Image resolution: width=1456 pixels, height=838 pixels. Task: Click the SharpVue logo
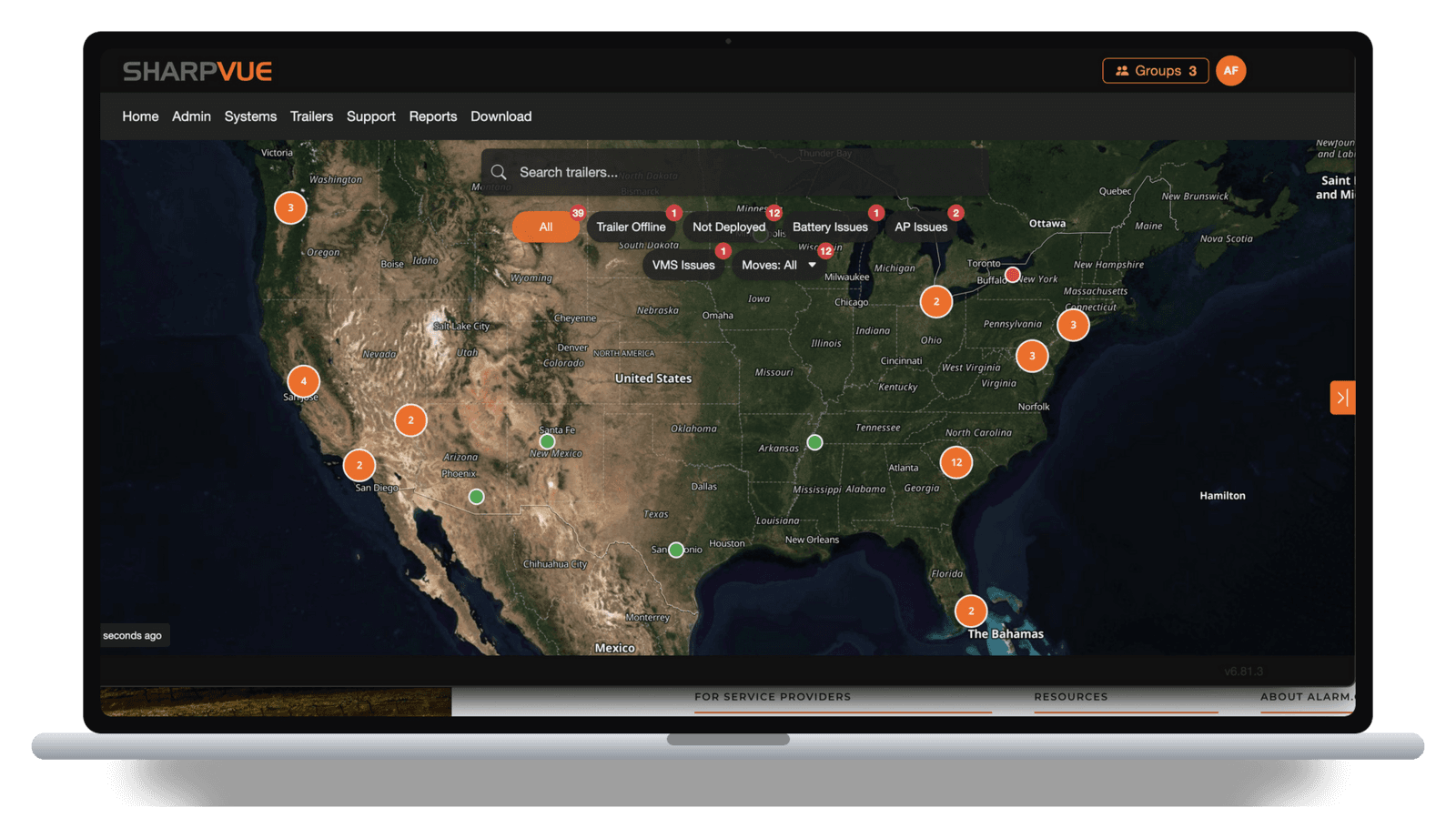[197, 71]
